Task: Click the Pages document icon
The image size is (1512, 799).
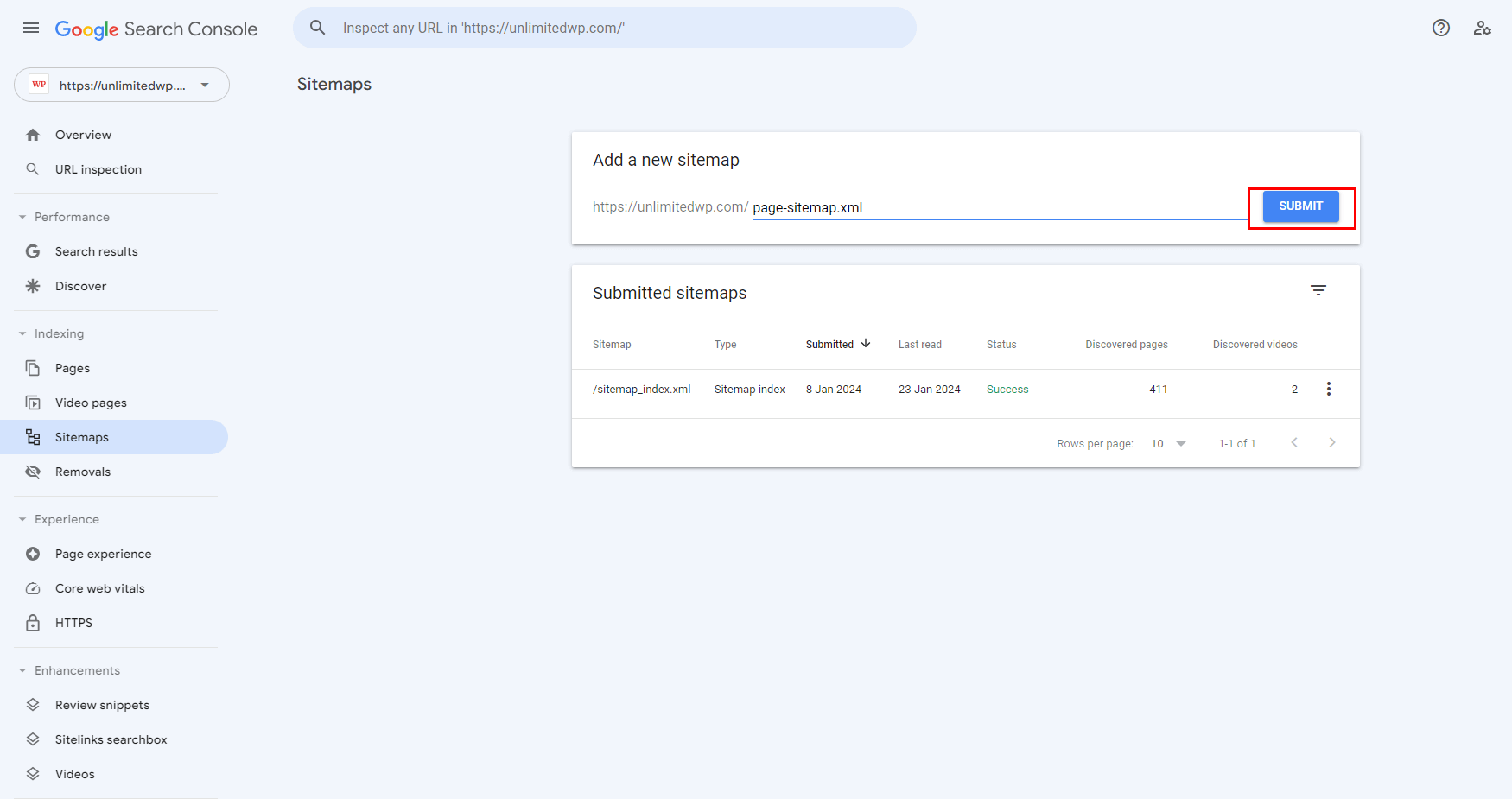Action: coord(33,368)
